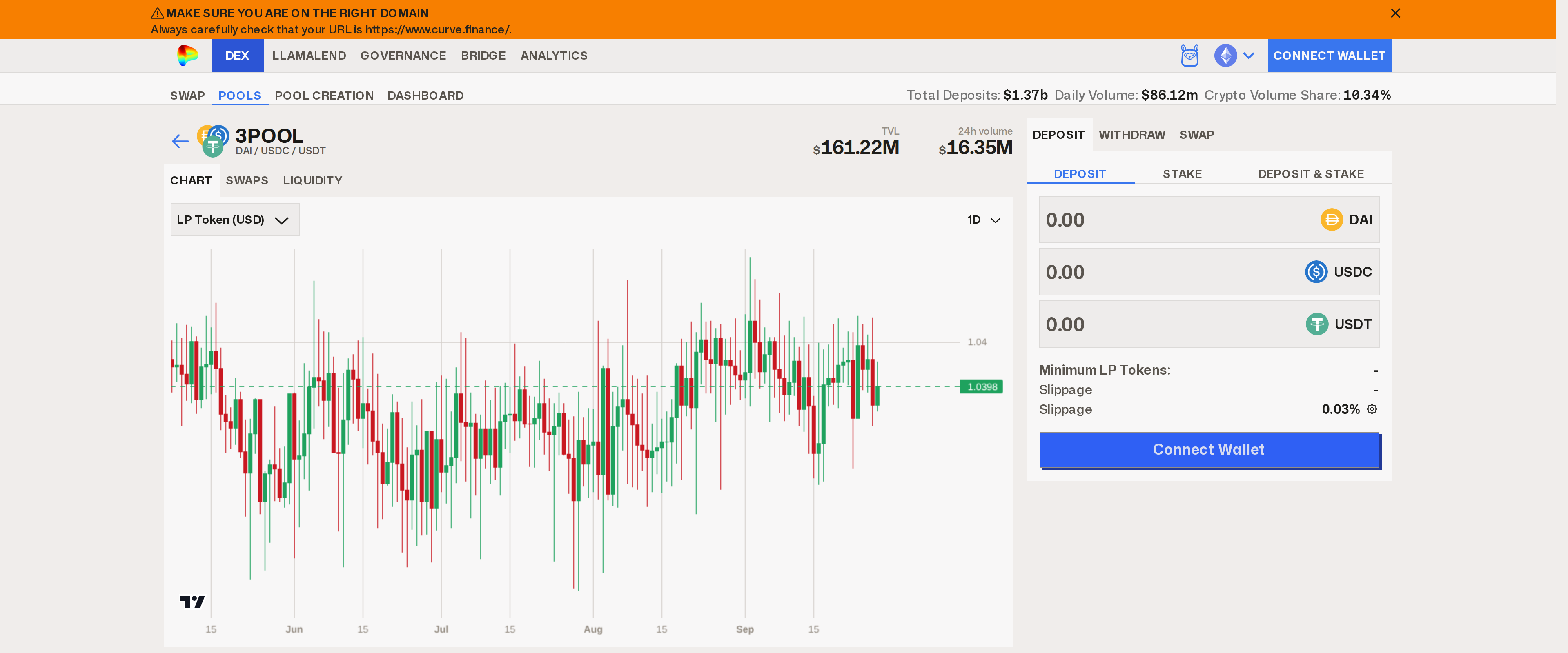Screen dimensions: 1568x653
Task: Click the llama mascot icon
Action: click(1189, 56)
